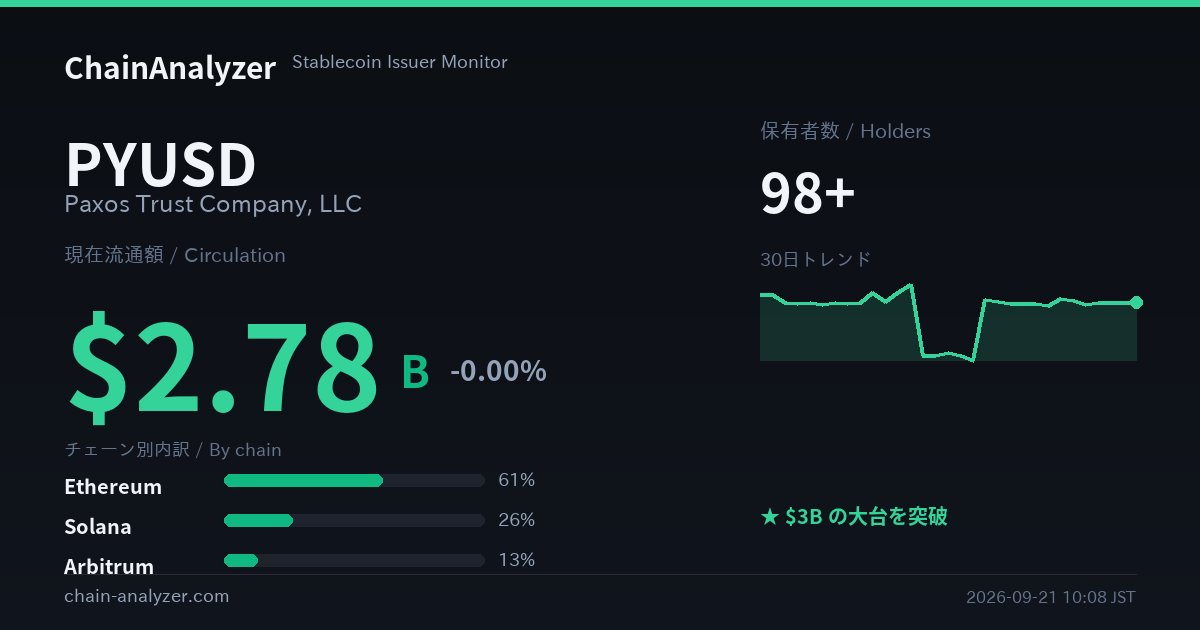Click the Ethereum share progress bar
The width and height of the screenshot is (1200, 630).
tap(354, 480)
